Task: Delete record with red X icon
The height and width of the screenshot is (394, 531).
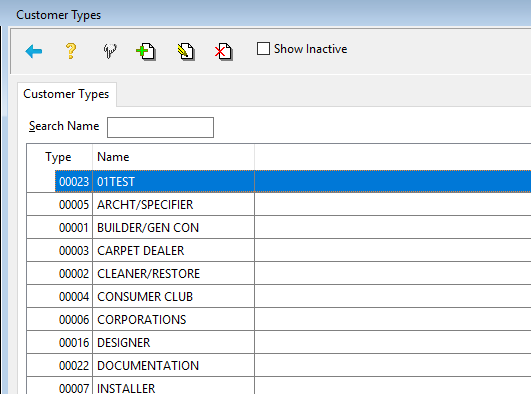Action: pos(224,52)
